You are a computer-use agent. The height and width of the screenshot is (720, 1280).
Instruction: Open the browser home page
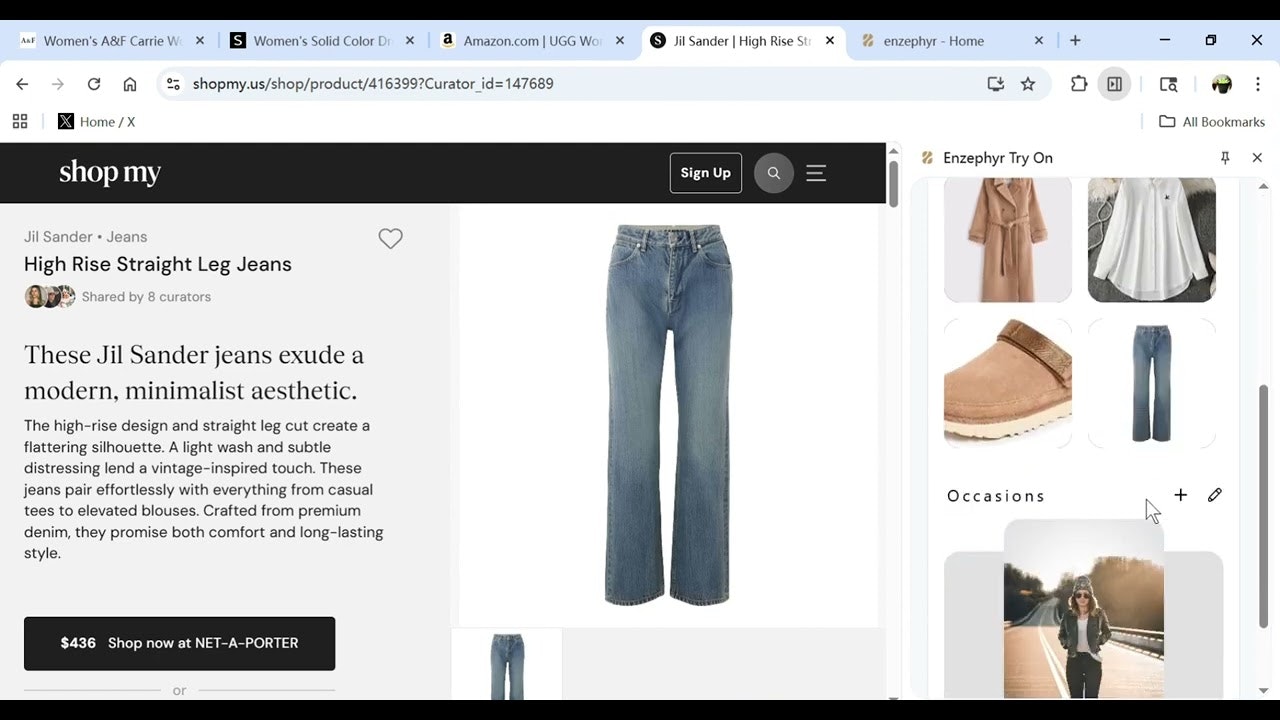click(x=130, y=84)
